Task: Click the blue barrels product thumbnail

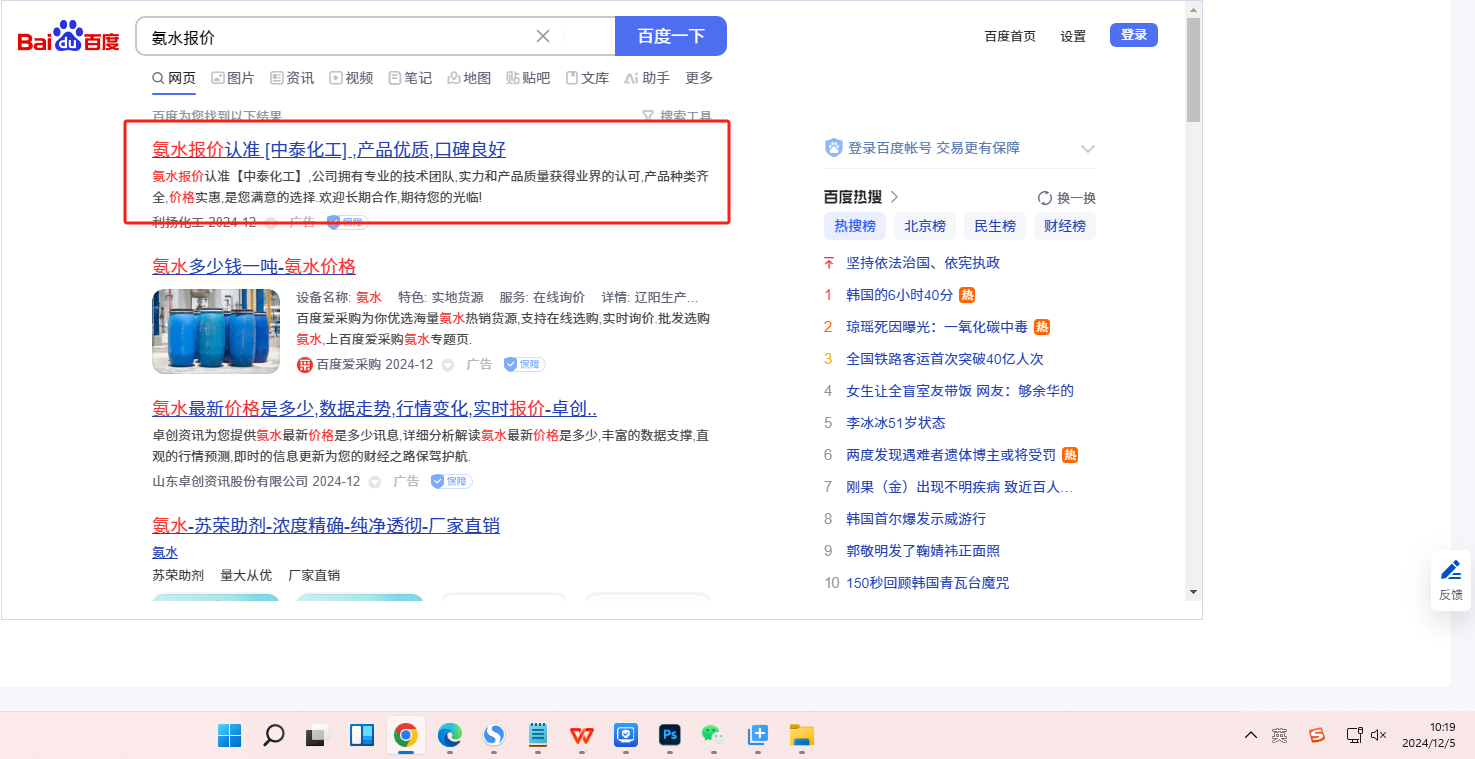Action: pos(216,331)
